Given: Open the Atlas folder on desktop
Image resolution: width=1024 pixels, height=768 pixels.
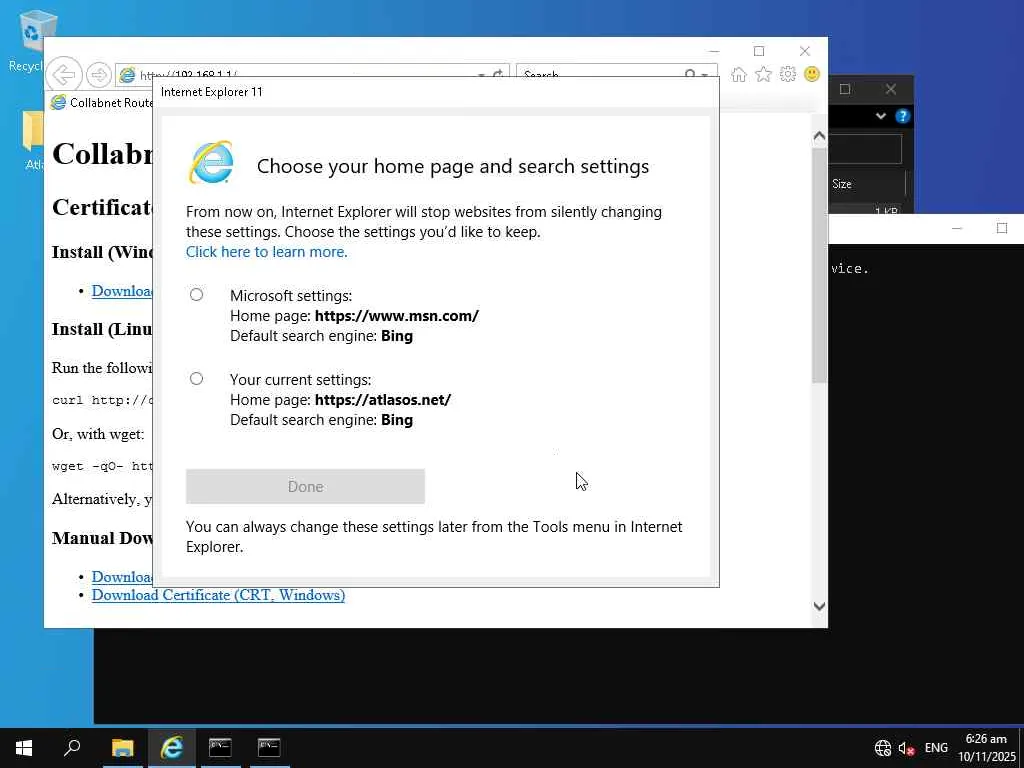Looking at the screenshot, I should pyautogui.click(x=33, y=140).
